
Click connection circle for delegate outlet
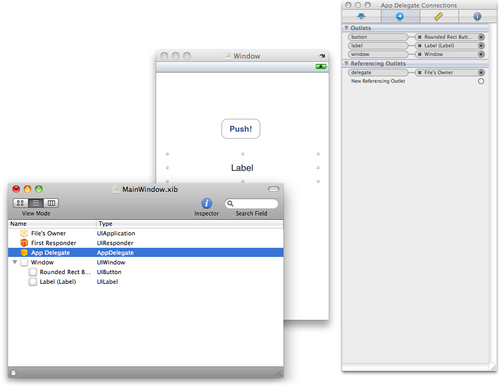(x=481, y=72)
